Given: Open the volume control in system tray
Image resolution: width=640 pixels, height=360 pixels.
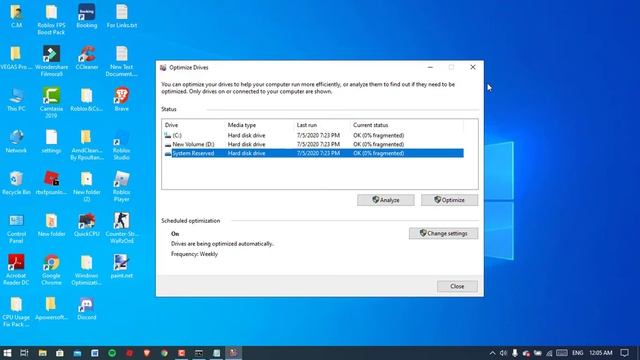Looking at the screenshot, I should coord(504,353).
